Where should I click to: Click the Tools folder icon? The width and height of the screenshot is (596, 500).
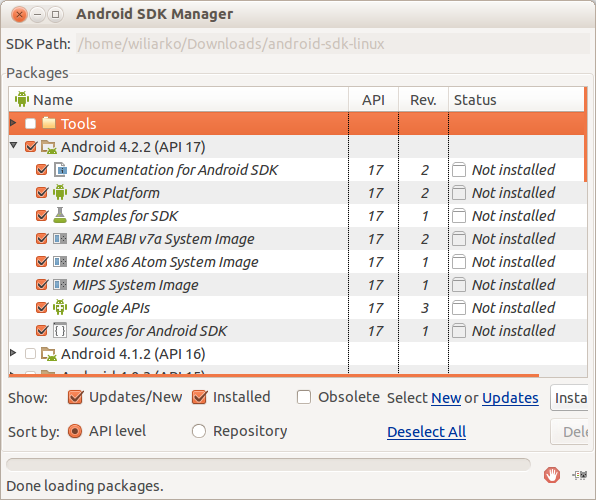[49, 123]
